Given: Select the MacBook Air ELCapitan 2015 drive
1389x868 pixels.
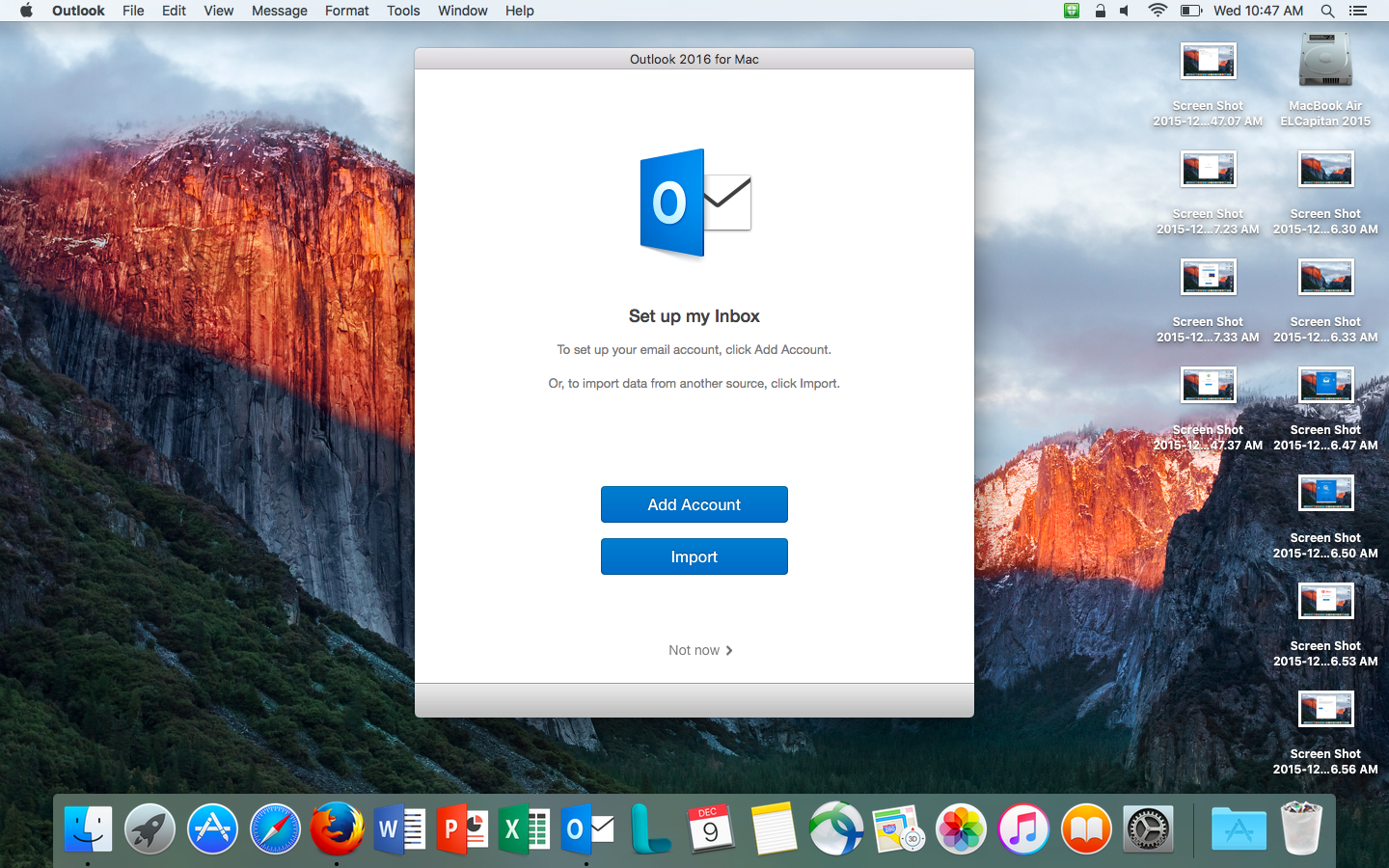Looking at the screenshot, I should pyautogui.click(x=1325, y=63).
